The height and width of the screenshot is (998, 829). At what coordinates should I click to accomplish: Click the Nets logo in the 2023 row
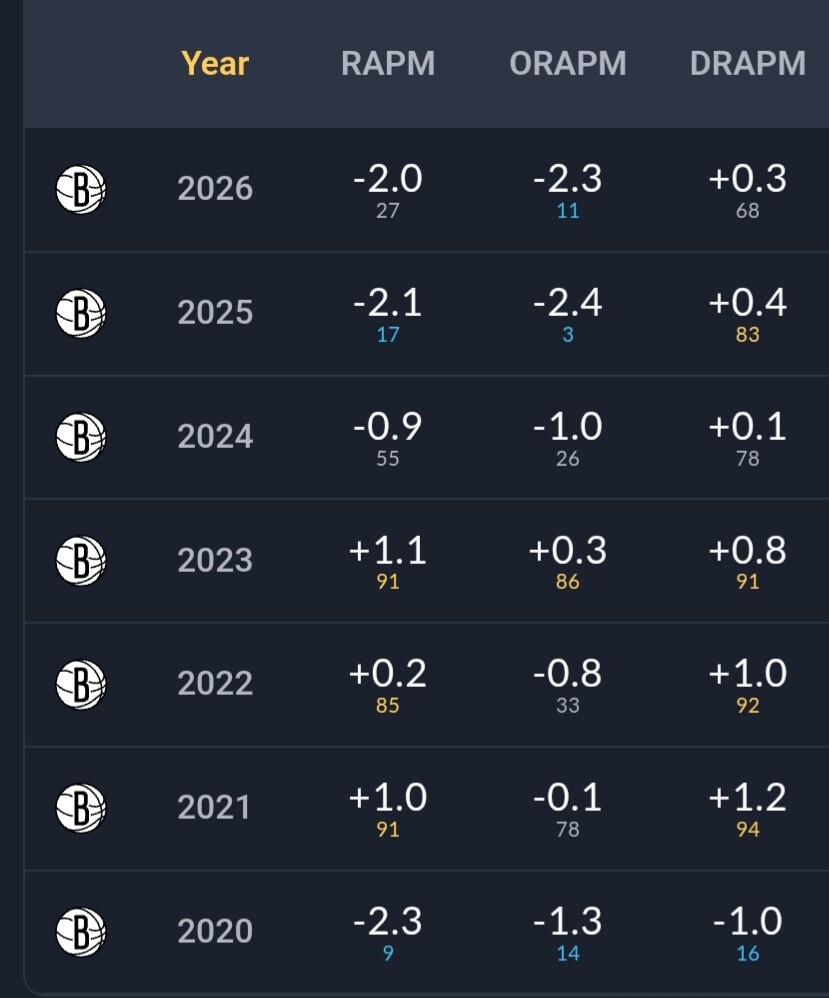pyautogui.click(x=81, y=561)
